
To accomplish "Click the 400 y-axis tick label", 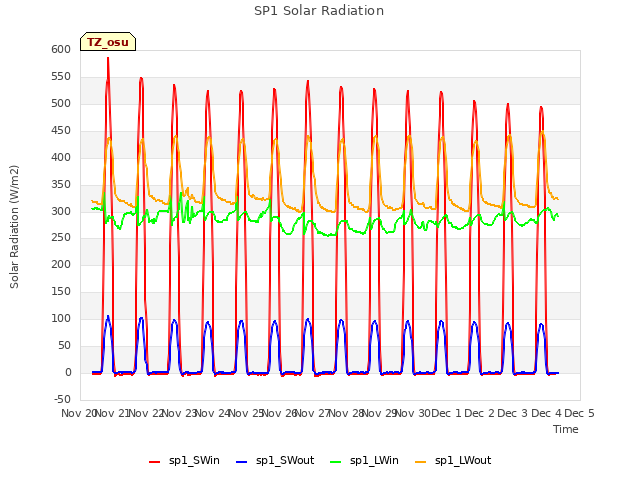I will [61, 157].
